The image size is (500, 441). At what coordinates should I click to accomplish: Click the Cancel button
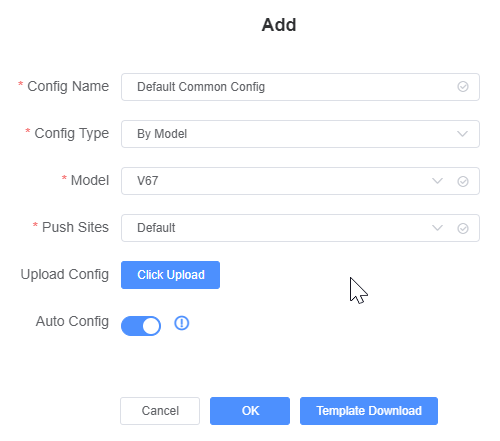[160, 411]
